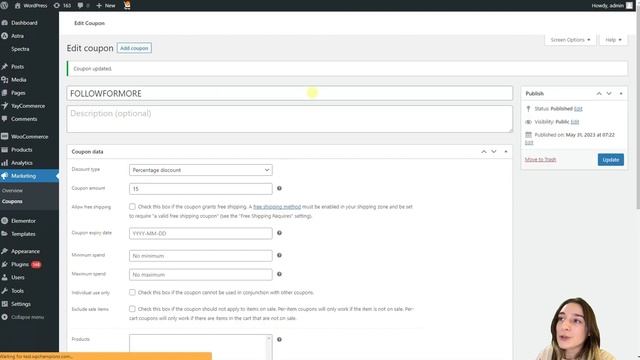Screen dimensions: 640x360
Task: Click the Settings sidebar icon
Action: 4,304
